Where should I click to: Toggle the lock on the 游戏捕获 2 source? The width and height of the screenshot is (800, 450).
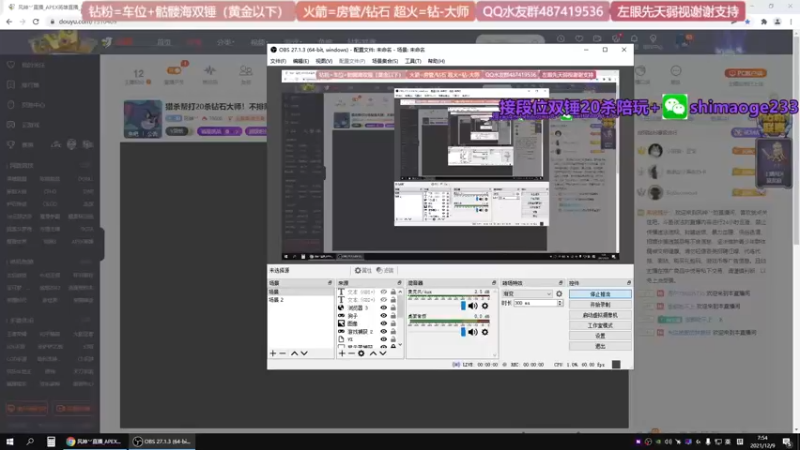(x=393, y=332)
